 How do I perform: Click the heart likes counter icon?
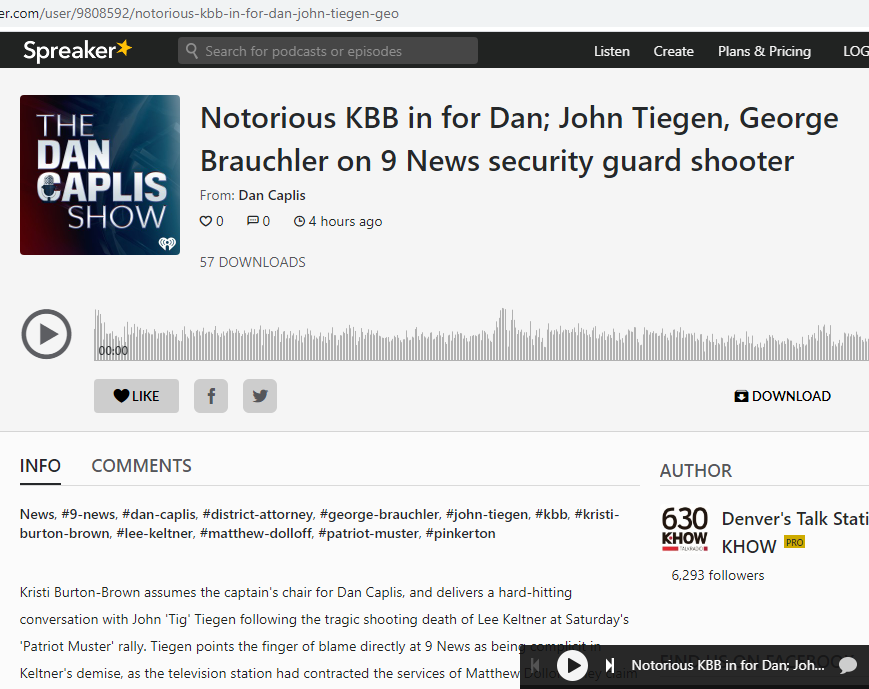[x=206, y=221]
